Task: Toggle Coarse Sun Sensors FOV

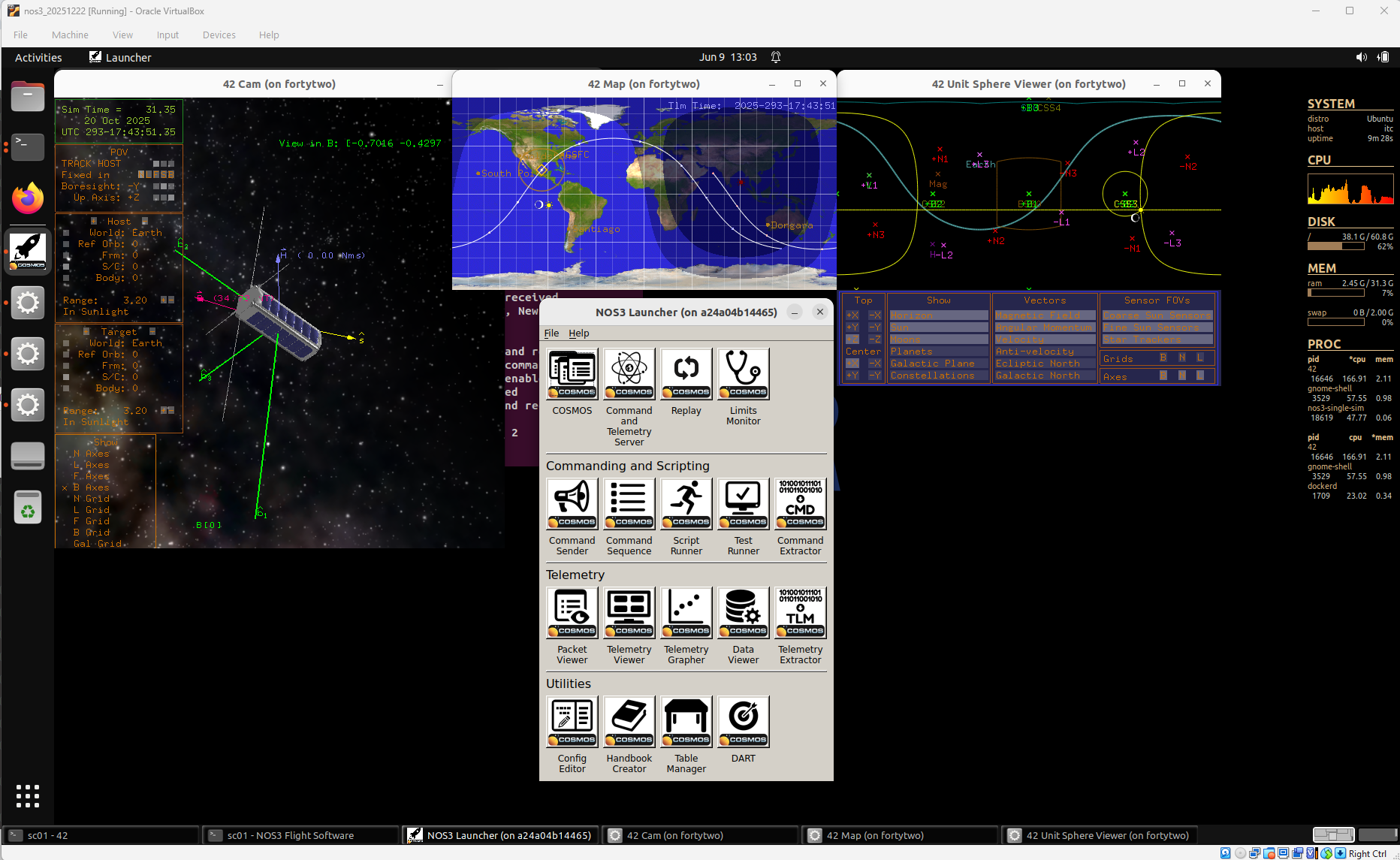Action: (x=1157, y=315)
